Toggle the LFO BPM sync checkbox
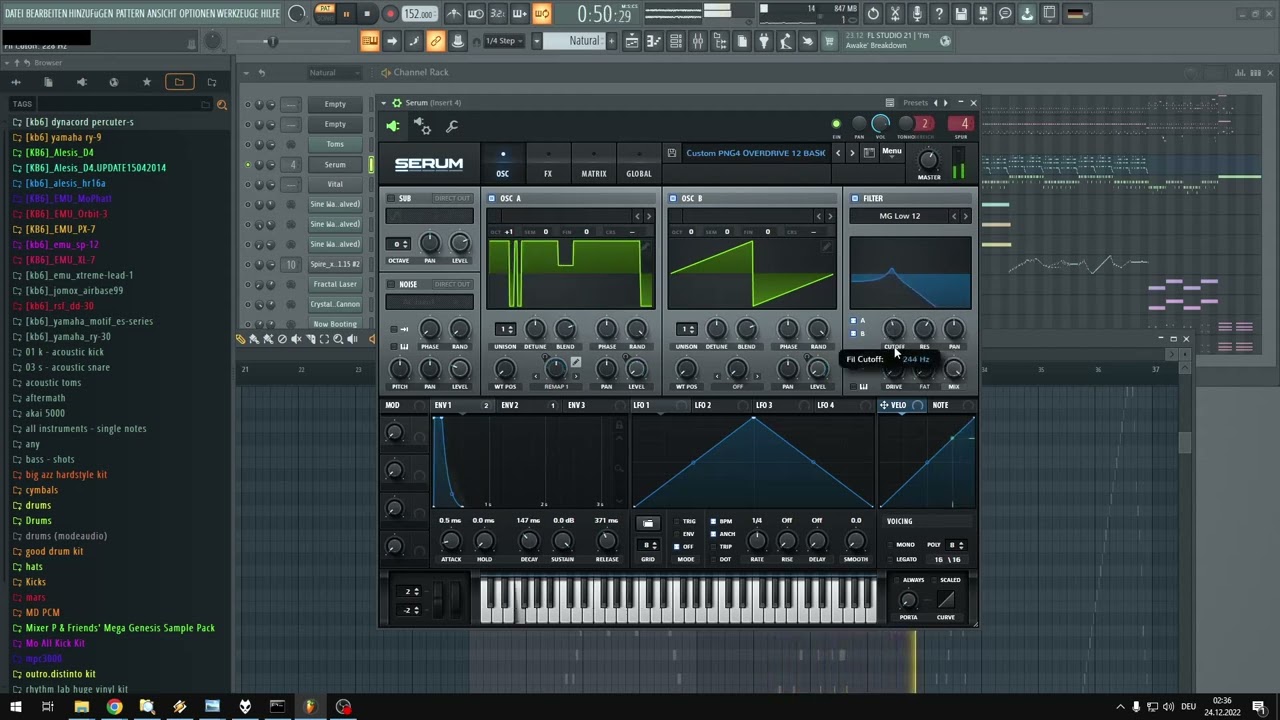The image size is (1280, 720). click(713, 521)
